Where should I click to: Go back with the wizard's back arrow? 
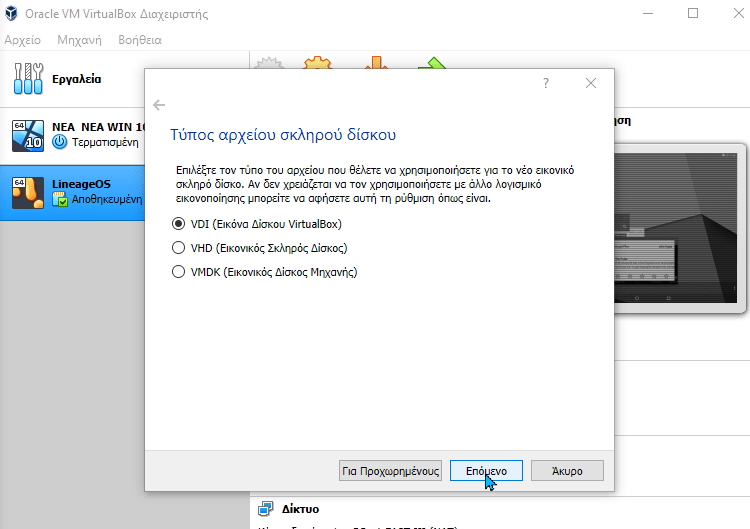(x=159, y=105)
